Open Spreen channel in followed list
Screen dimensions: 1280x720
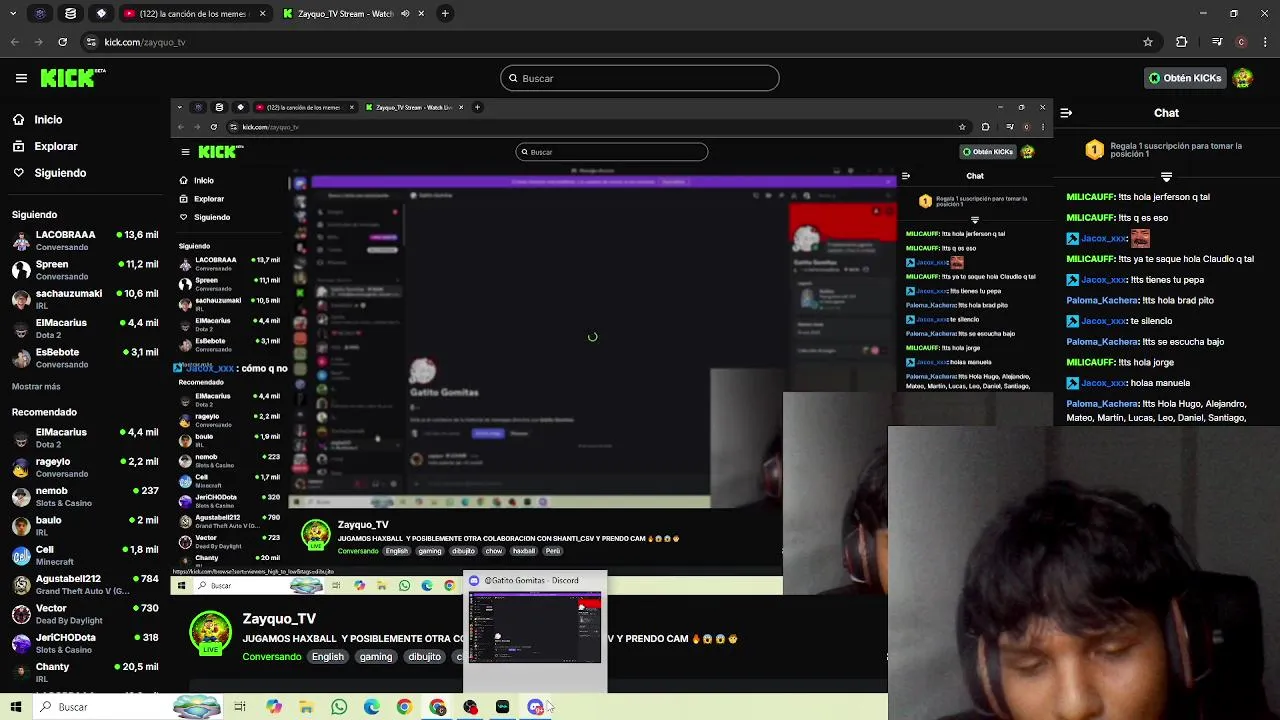click(x=84, y=270)
